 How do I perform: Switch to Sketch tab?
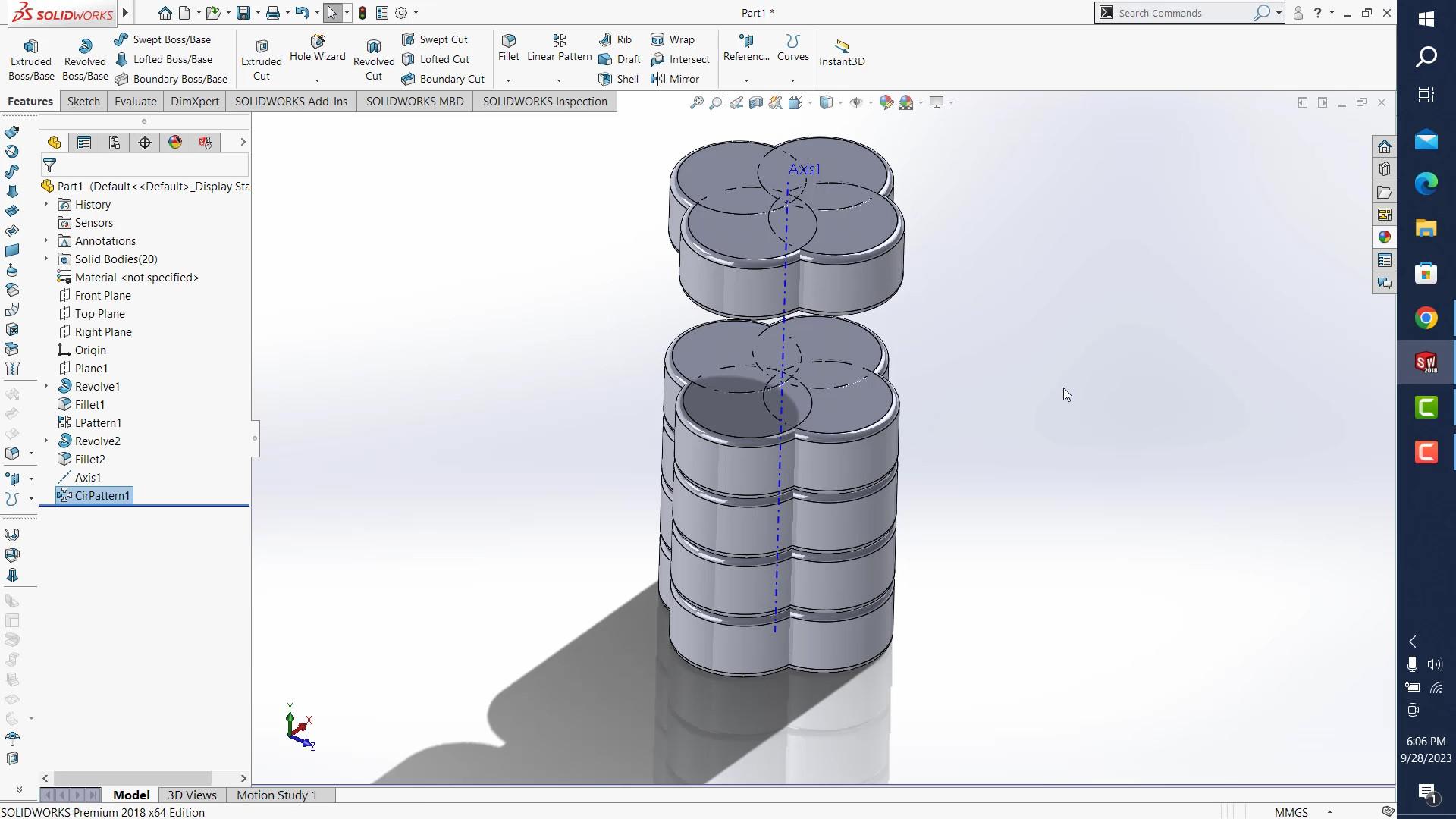(83, 102)
